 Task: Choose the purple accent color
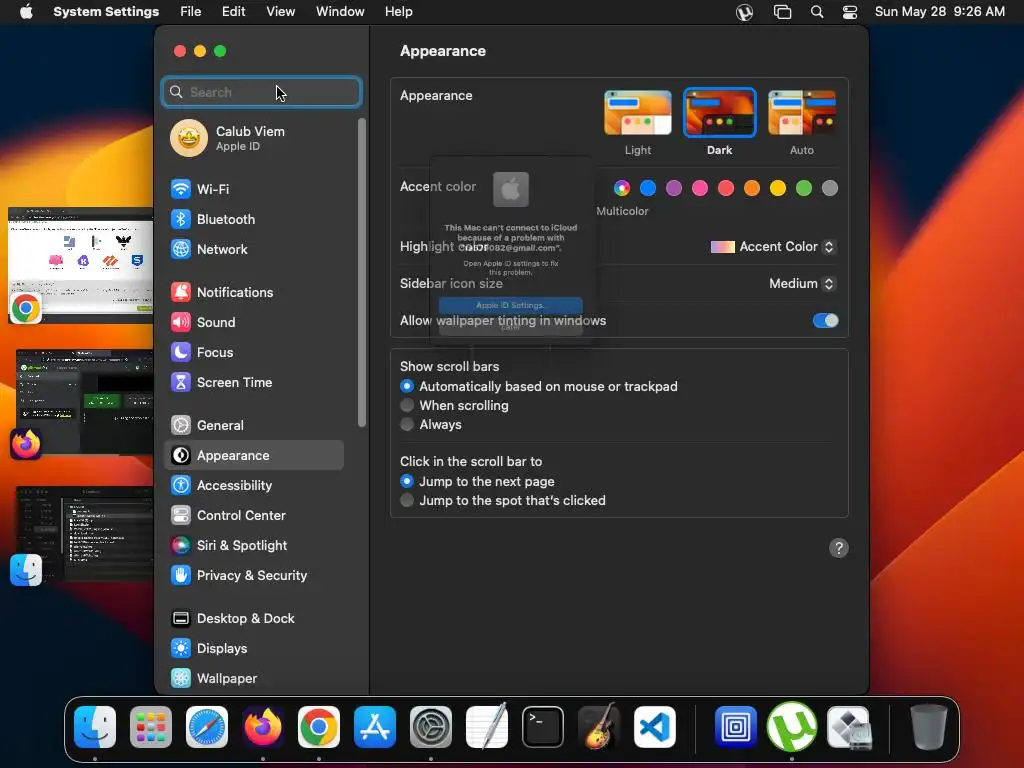[674, 188]
